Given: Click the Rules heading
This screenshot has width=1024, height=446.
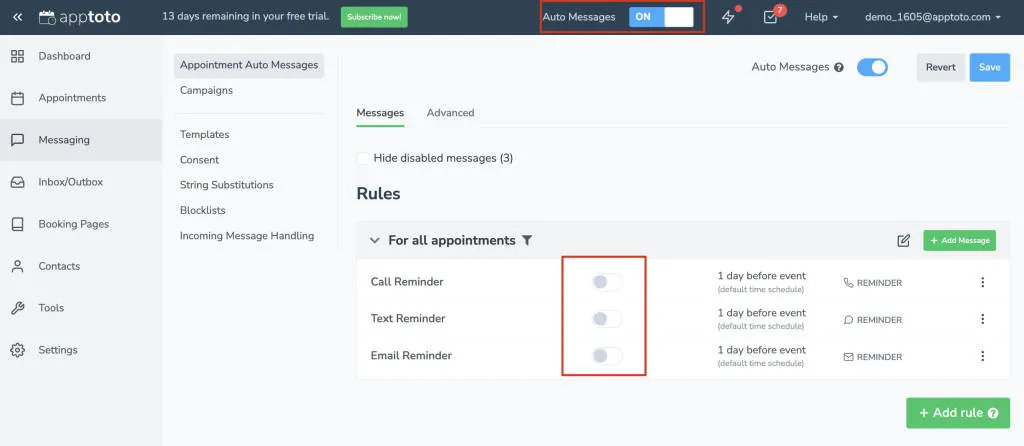Looking at the screenshot, I should pos(378,194).
